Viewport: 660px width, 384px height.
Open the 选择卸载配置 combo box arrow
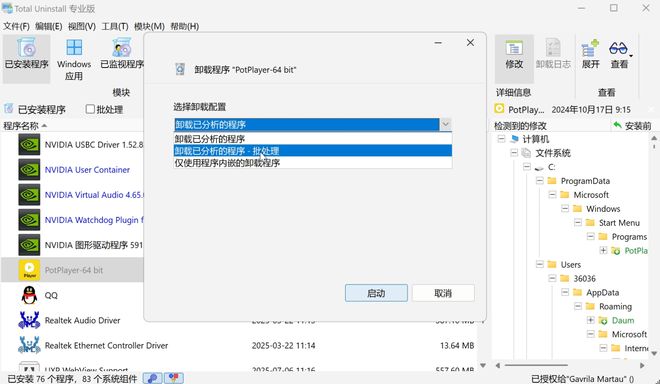pyautogui.click(x=445, y=124)
